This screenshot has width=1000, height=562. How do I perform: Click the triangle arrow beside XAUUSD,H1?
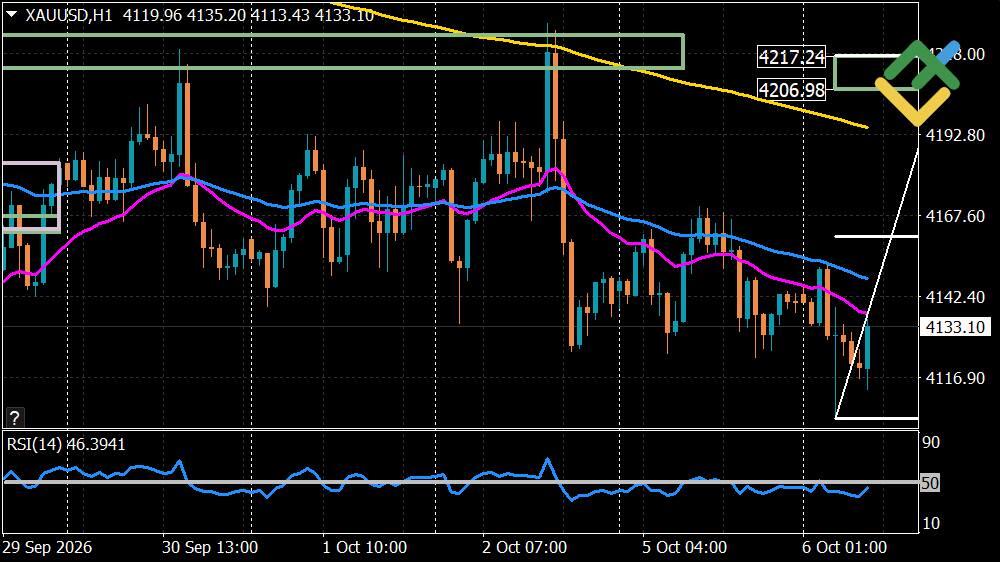11,14
